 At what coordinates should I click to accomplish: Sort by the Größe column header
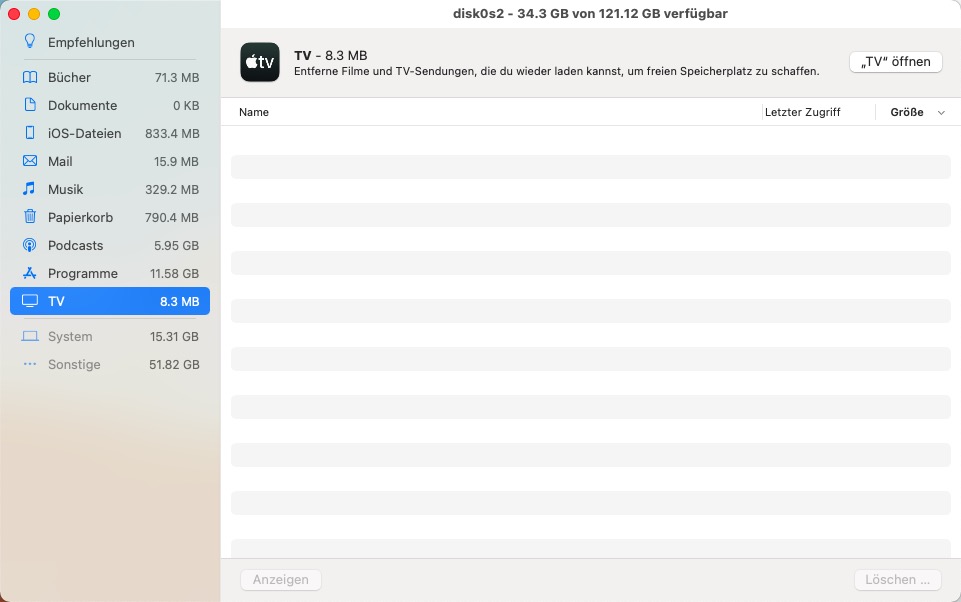[x=906, y=112]
